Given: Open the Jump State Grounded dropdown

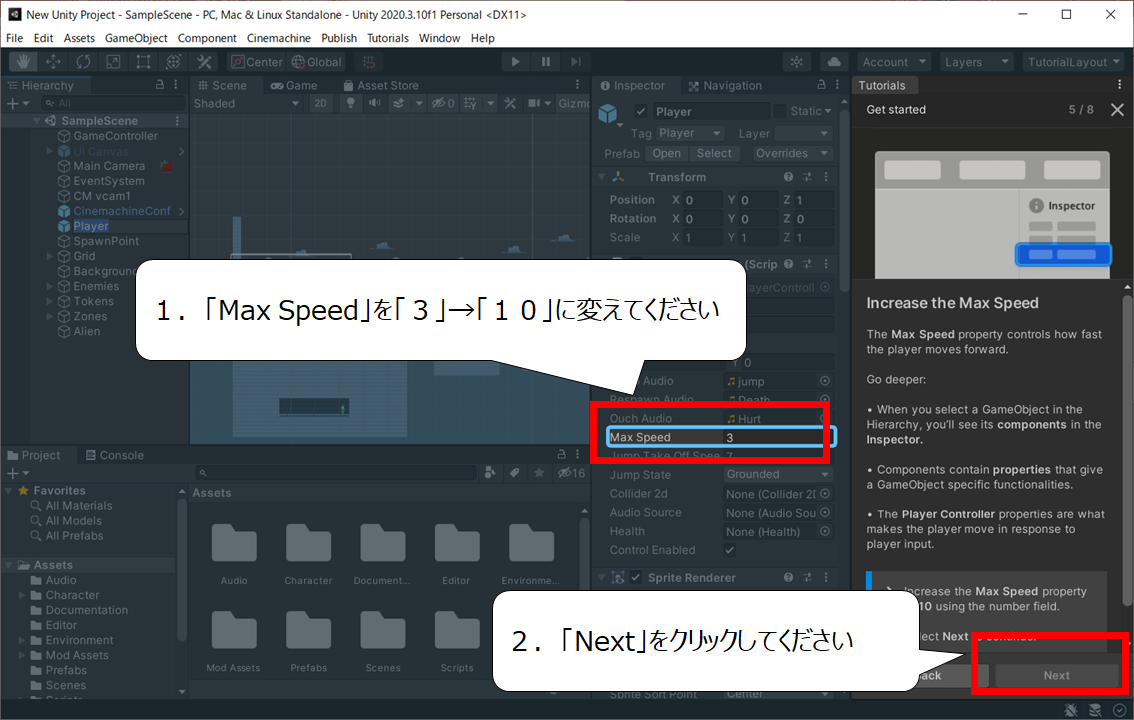Looking at the screenshot, I should 778,475.
